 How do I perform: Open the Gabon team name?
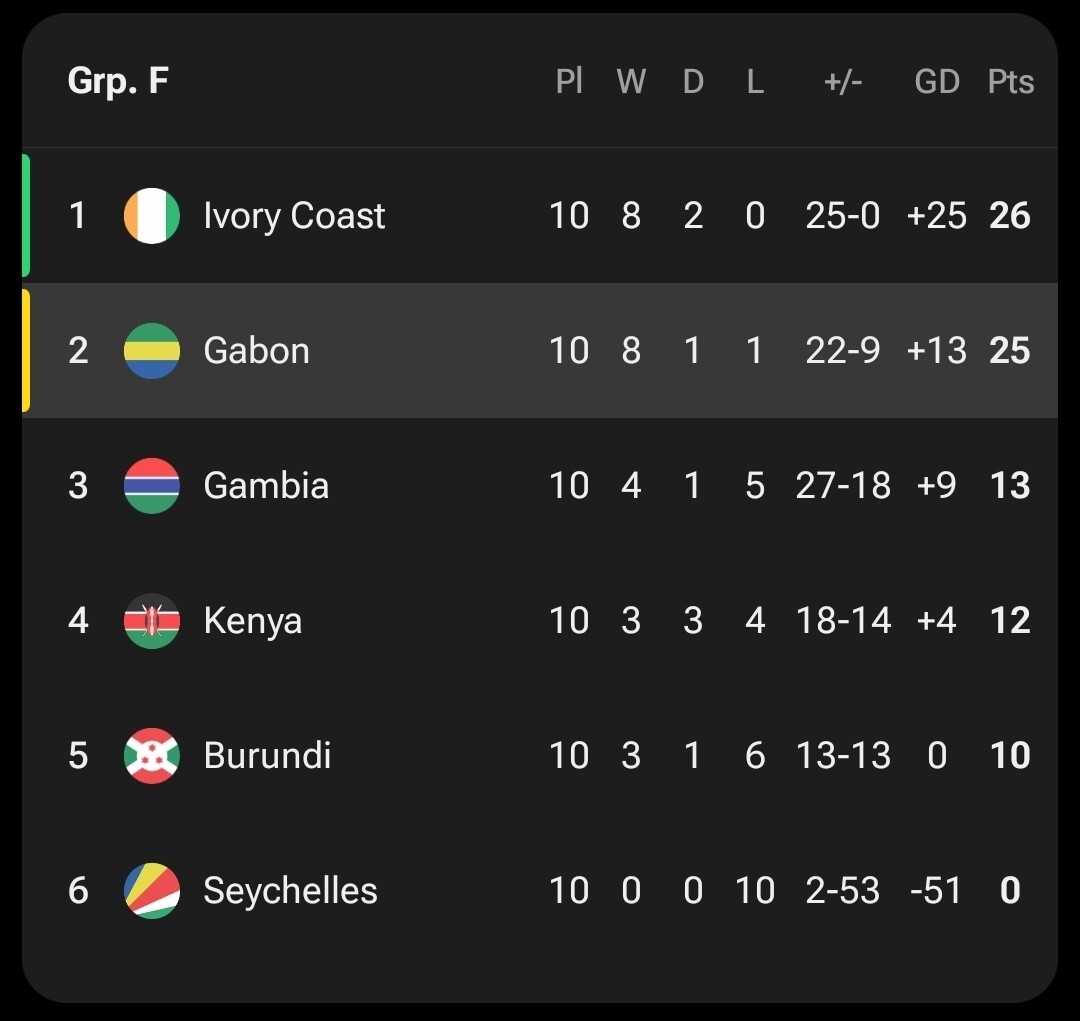click(x=256, y=351)
